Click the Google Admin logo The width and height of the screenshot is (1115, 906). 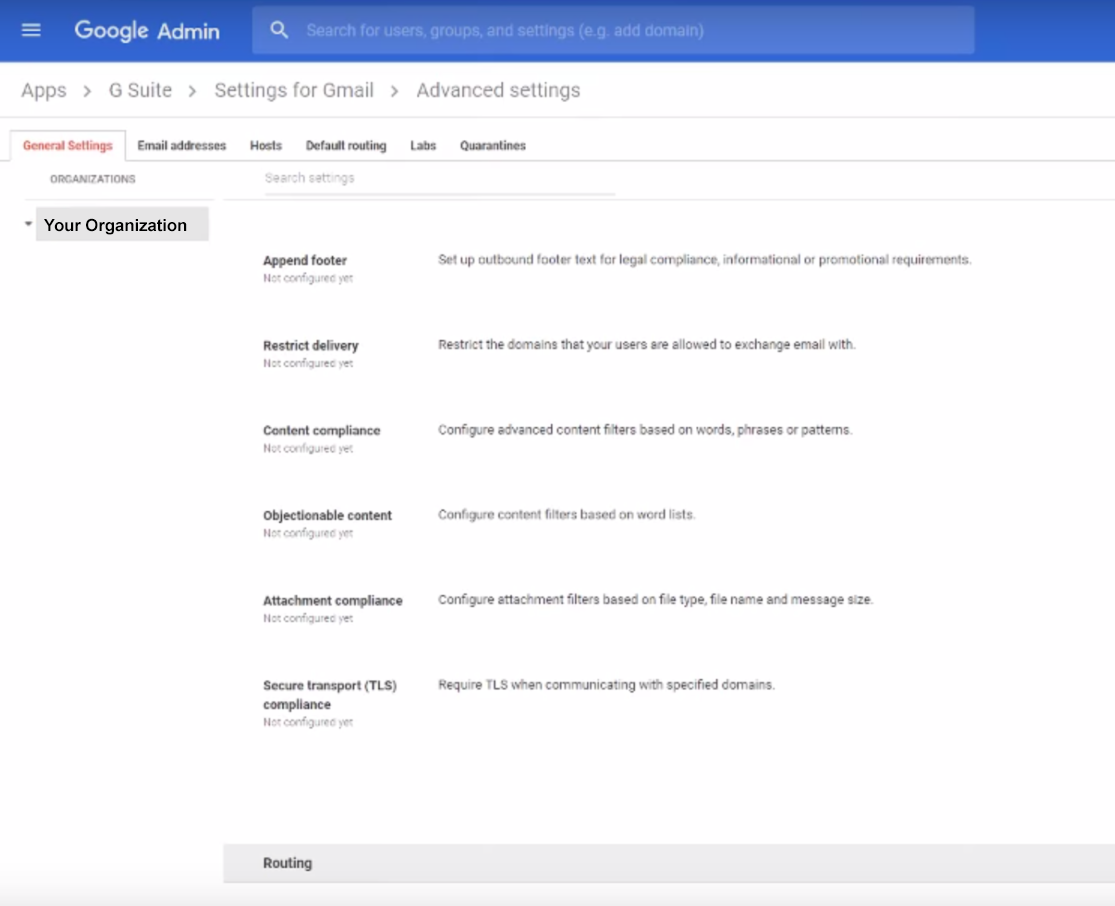(147, 30)
